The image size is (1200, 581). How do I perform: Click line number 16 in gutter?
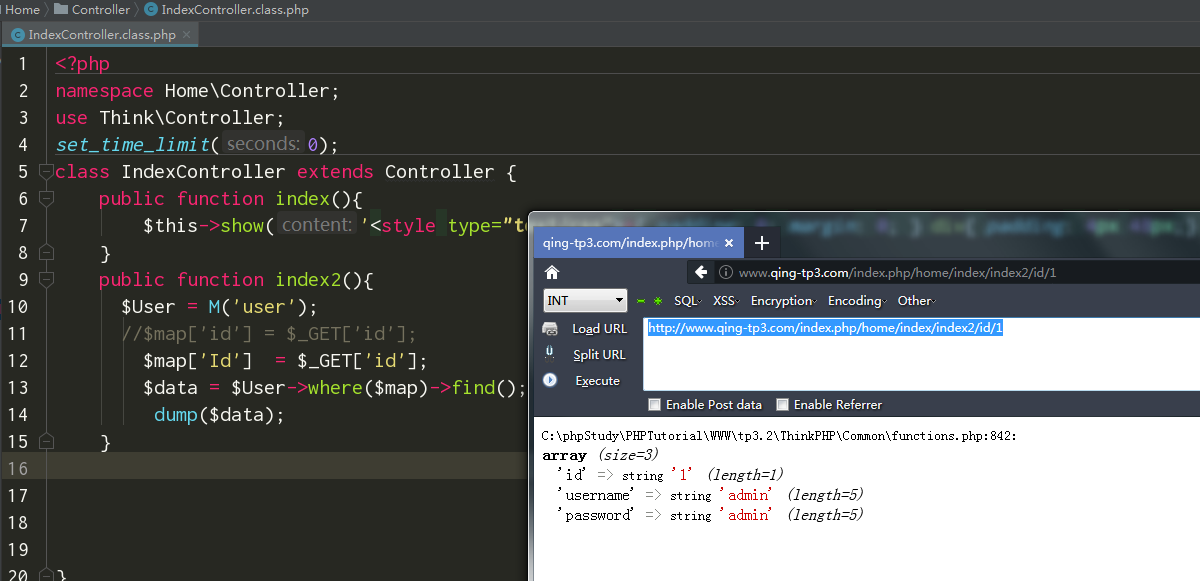pos(17,468)
